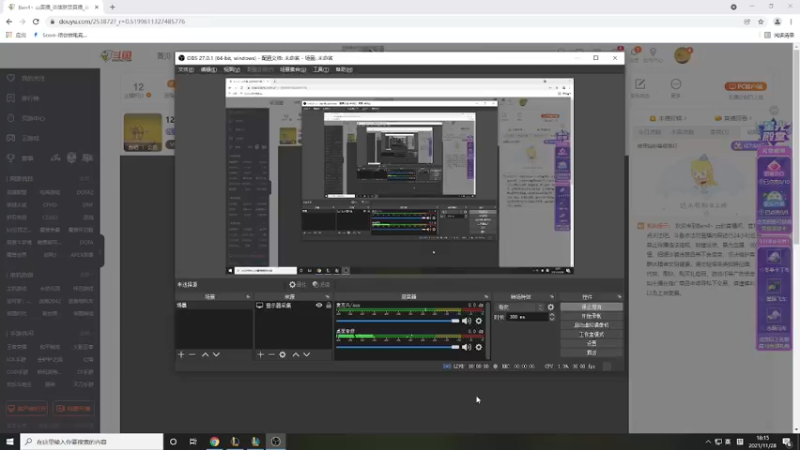Open desktop audio settings gear
This screenshot has height=450, width=800.
tap(478, 347)
